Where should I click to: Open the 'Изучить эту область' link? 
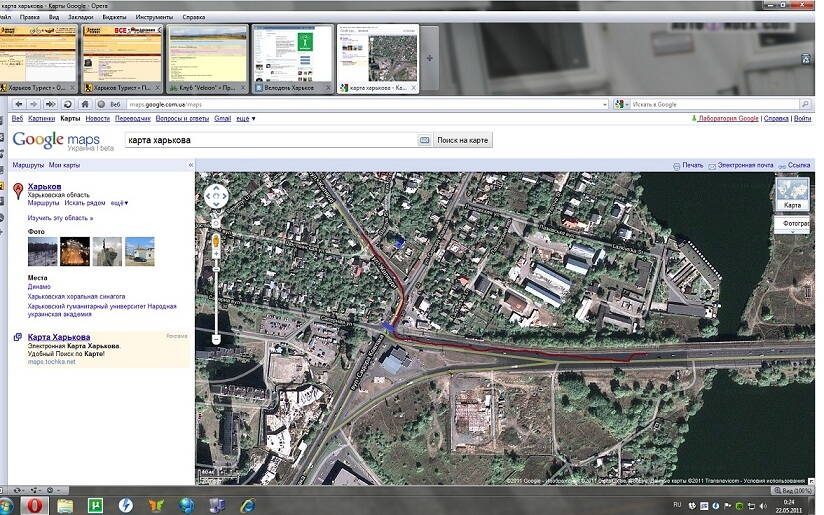(x=61, y=218)
